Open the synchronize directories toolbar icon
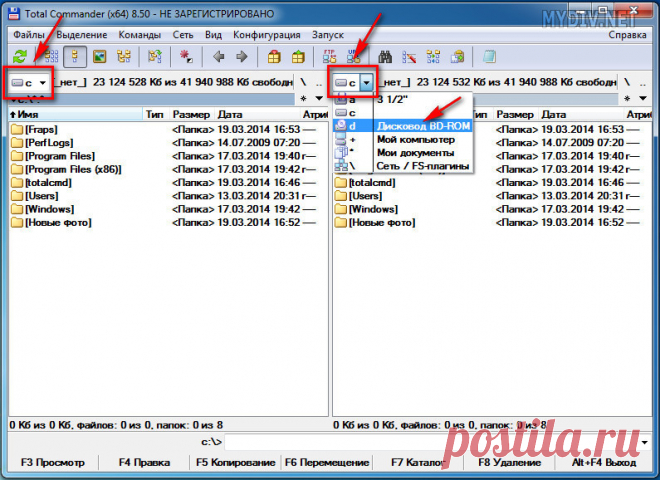The height and width of the screenshot is (480, 660). coord(433,56)
